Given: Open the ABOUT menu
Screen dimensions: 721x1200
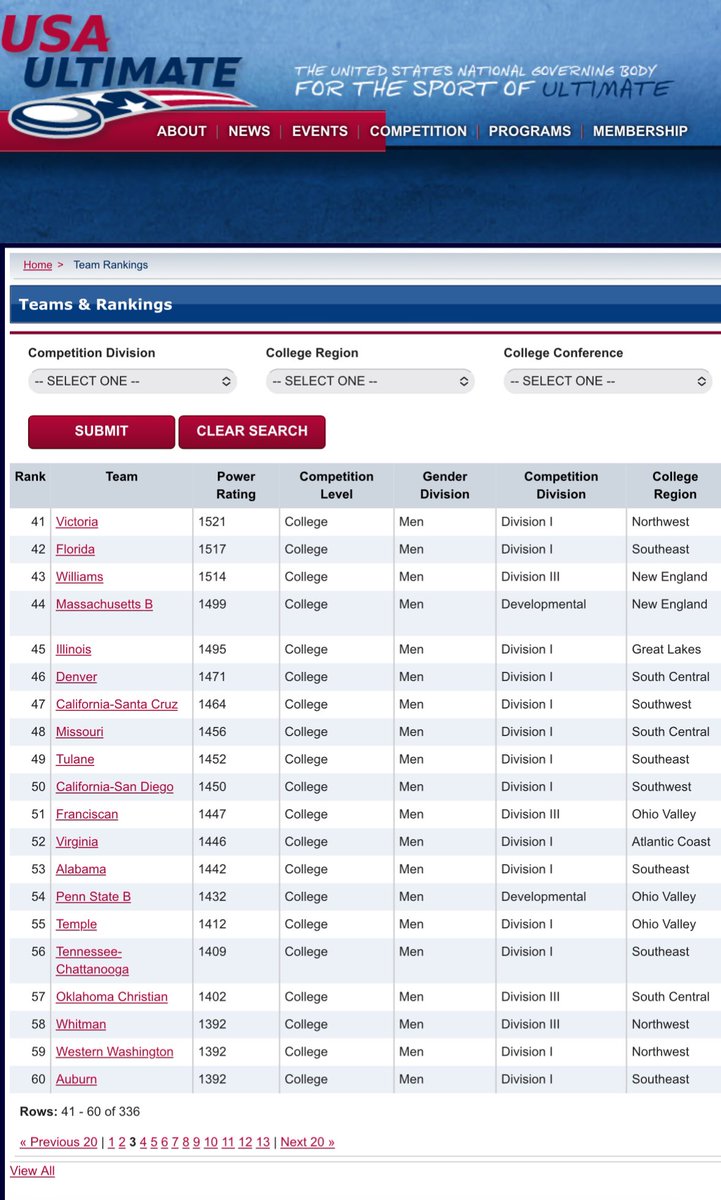Looking at the screenshot, I should (x=182, y=131).
